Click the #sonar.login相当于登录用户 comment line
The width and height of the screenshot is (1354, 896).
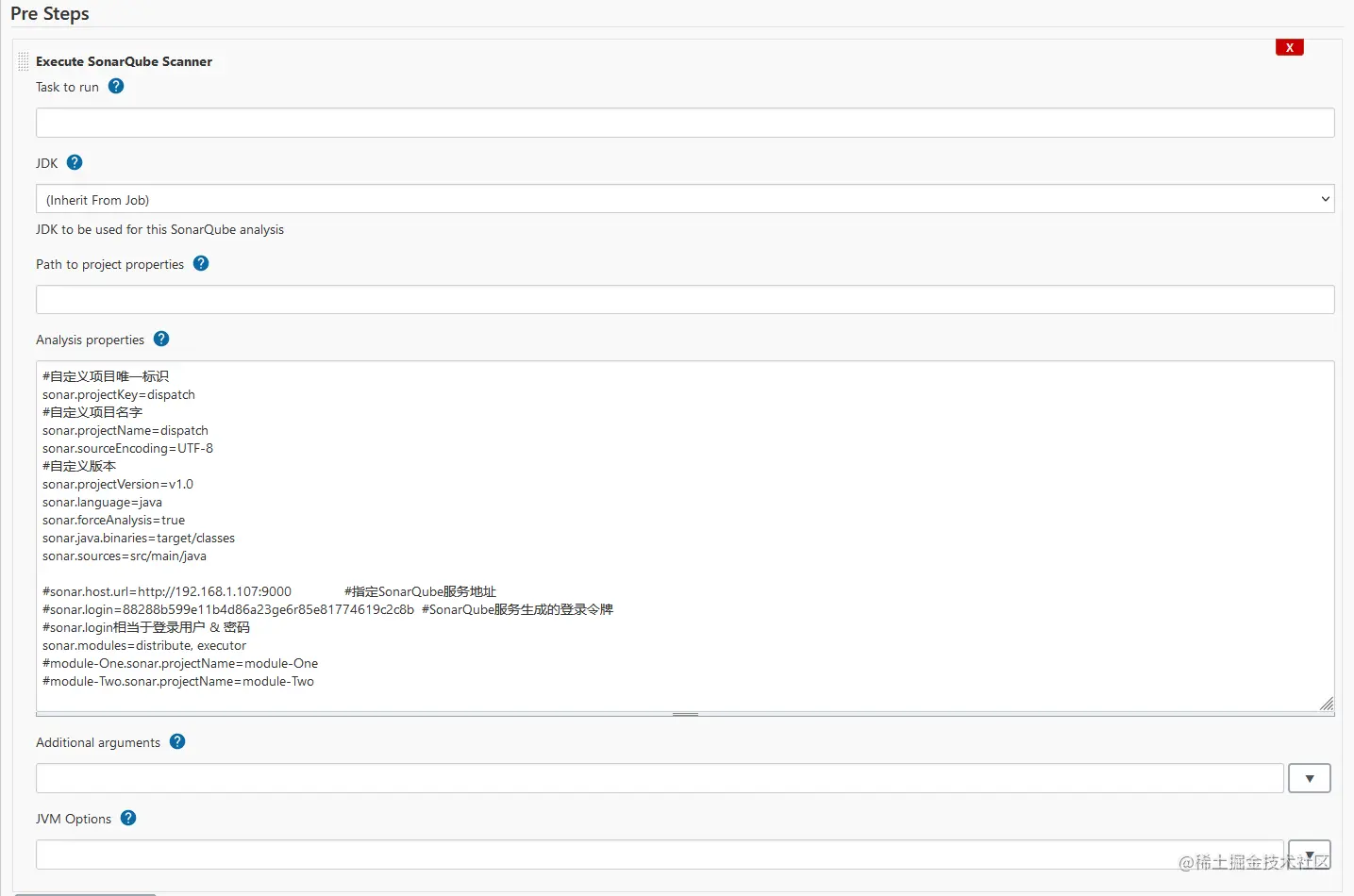tap(146, 627)
